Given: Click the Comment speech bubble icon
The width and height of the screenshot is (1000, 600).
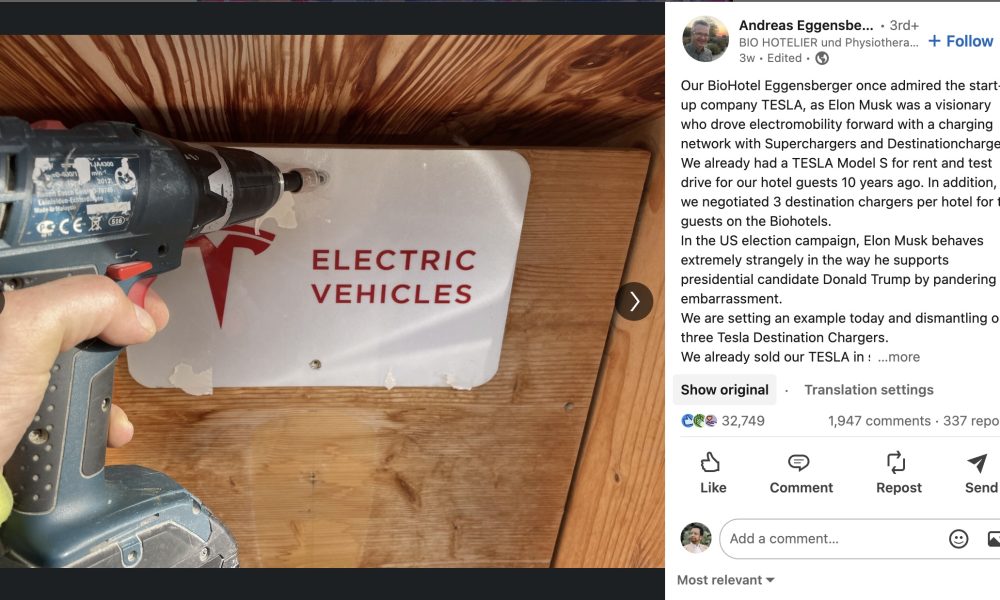Looking at the screenshot, I should coord(798,462).
